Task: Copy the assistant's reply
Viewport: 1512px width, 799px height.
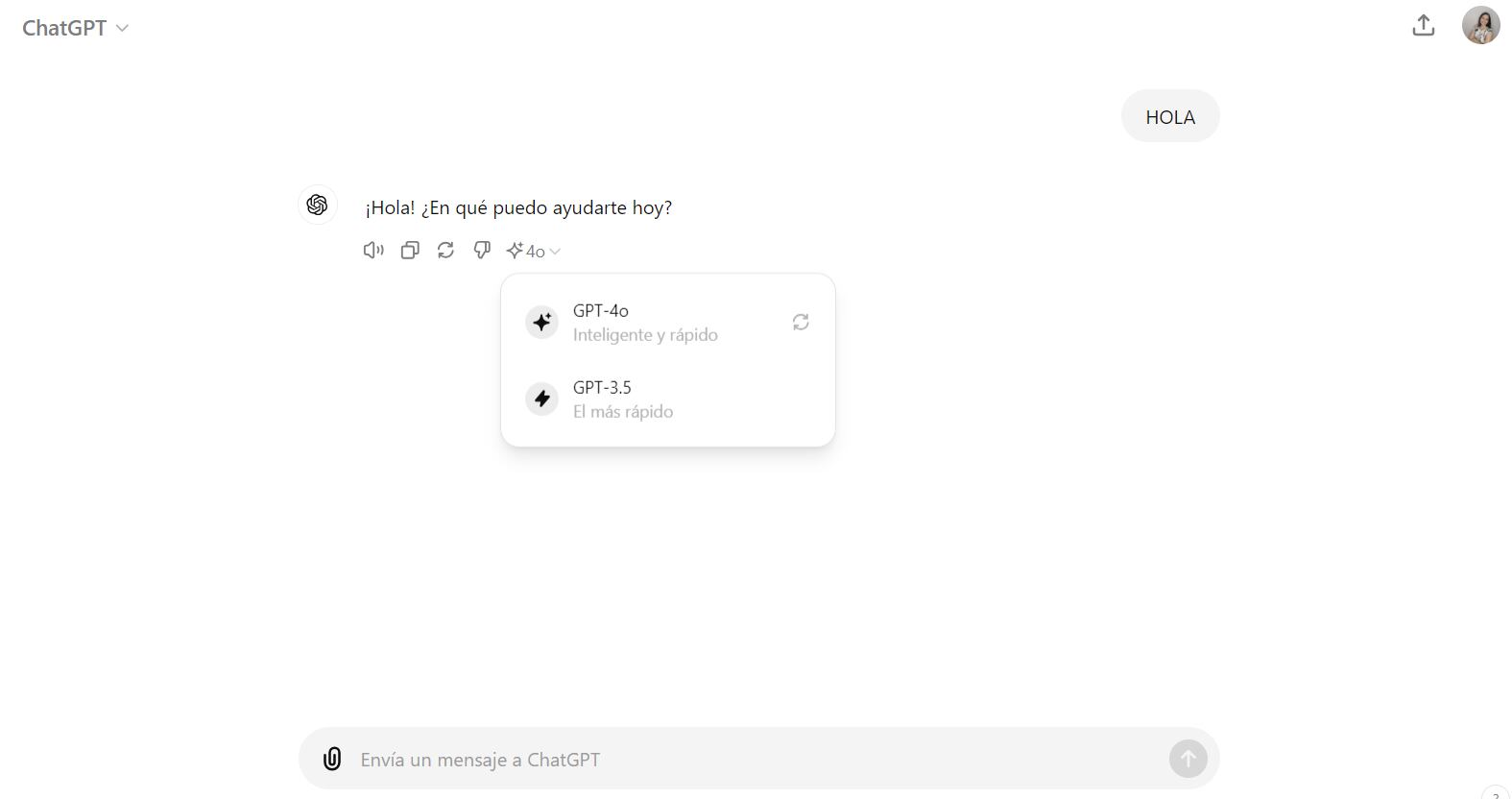Action: pyautogui.click(x=410, y=251)
